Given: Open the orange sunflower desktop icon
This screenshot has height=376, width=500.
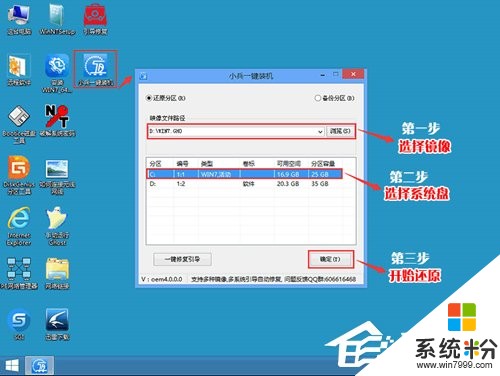Looking at the screenshot, I should (19, 70).
